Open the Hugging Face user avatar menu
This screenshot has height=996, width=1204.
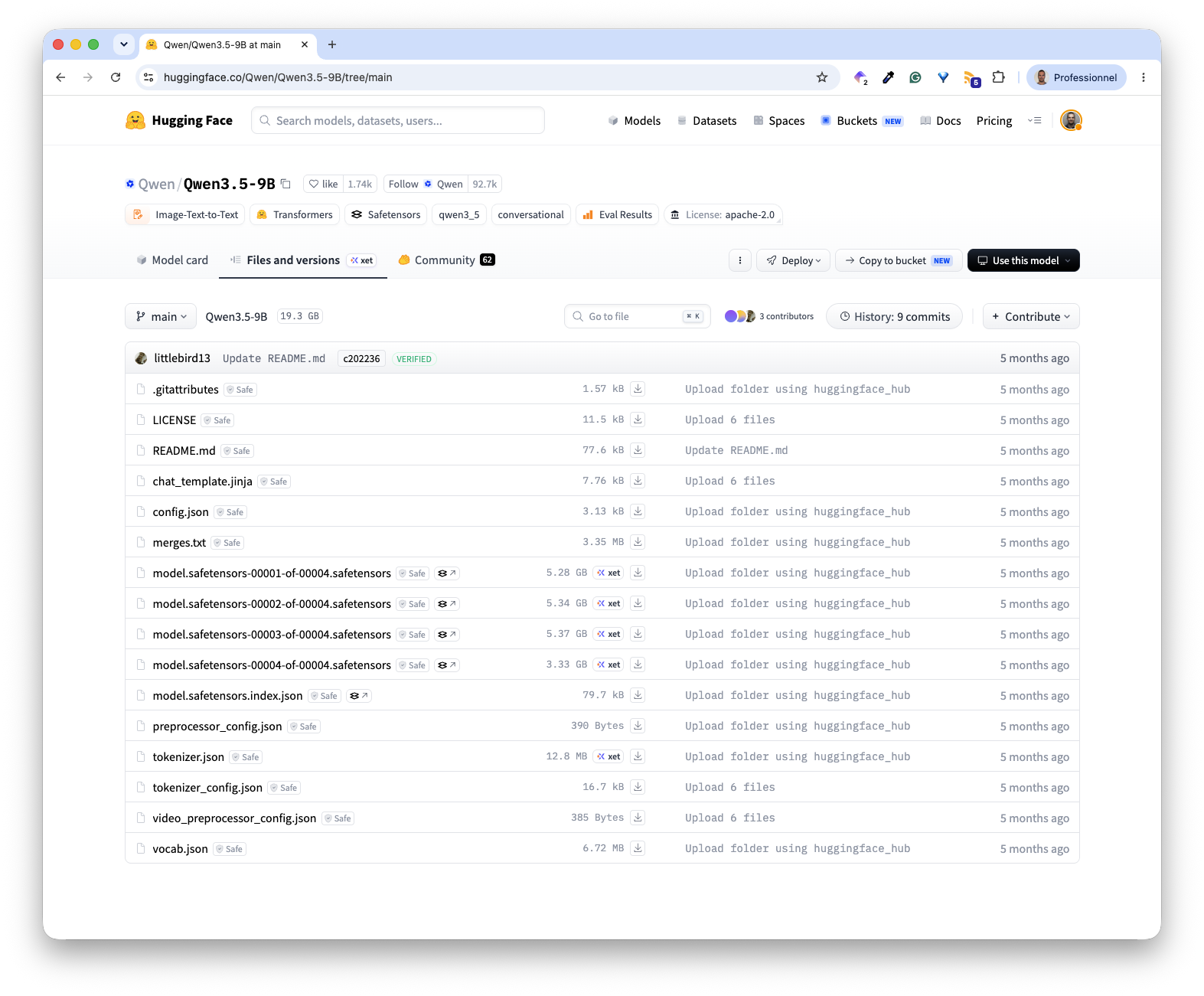click(x=1071, y=120)
